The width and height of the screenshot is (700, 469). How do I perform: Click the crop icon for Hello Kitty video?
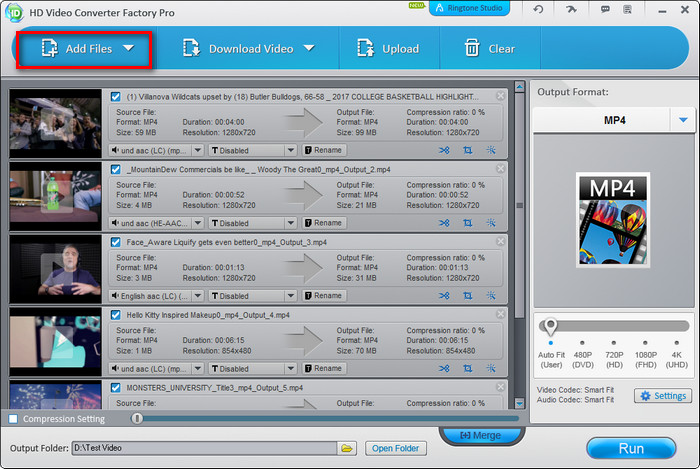pyautogui.click(x=467, y=369)
